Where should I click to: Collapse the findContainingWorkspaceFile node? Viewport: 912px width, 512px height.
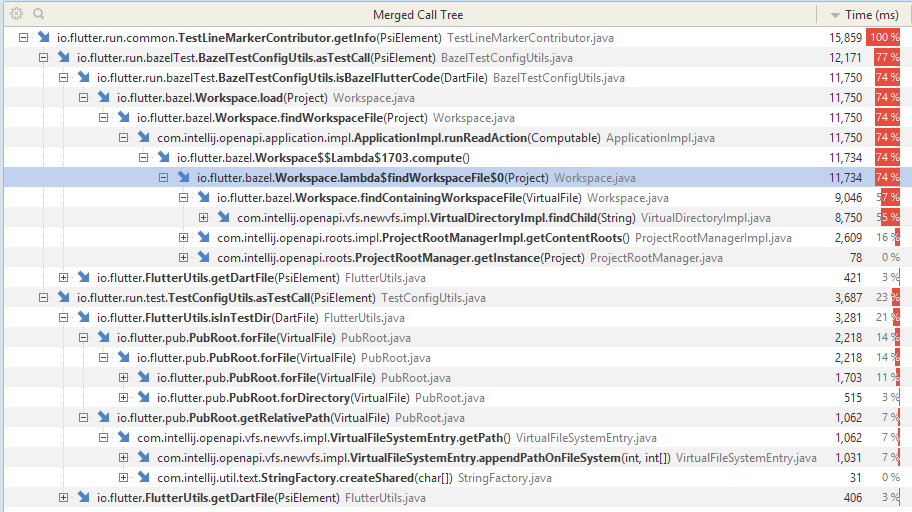coord(183,198)
